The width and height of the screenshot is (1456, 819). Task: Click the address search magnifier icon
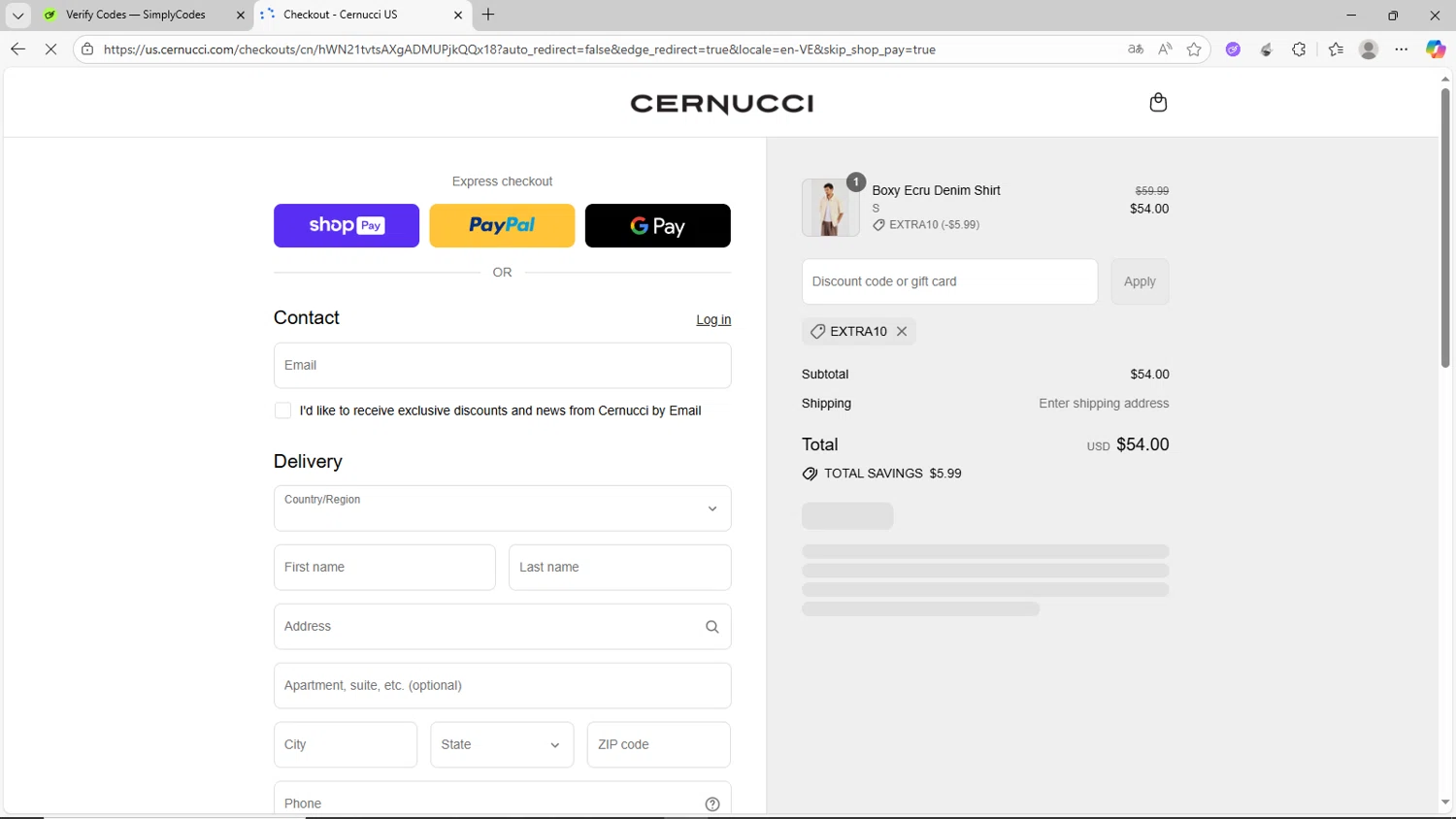[x=711, y=627]
